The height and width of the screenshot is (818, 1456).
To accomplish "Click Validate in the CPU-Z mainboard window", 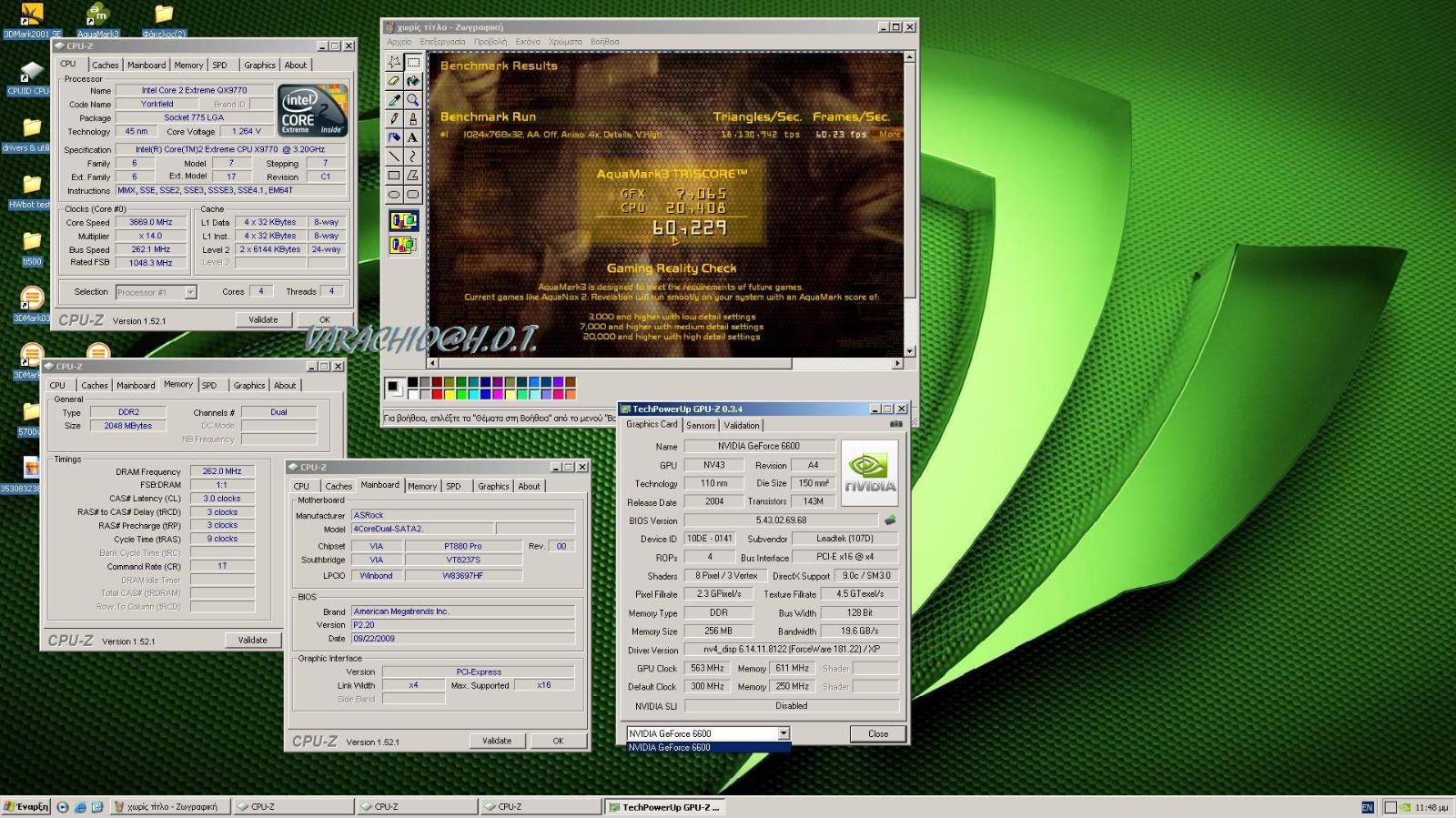I will (x=497, y=742).
